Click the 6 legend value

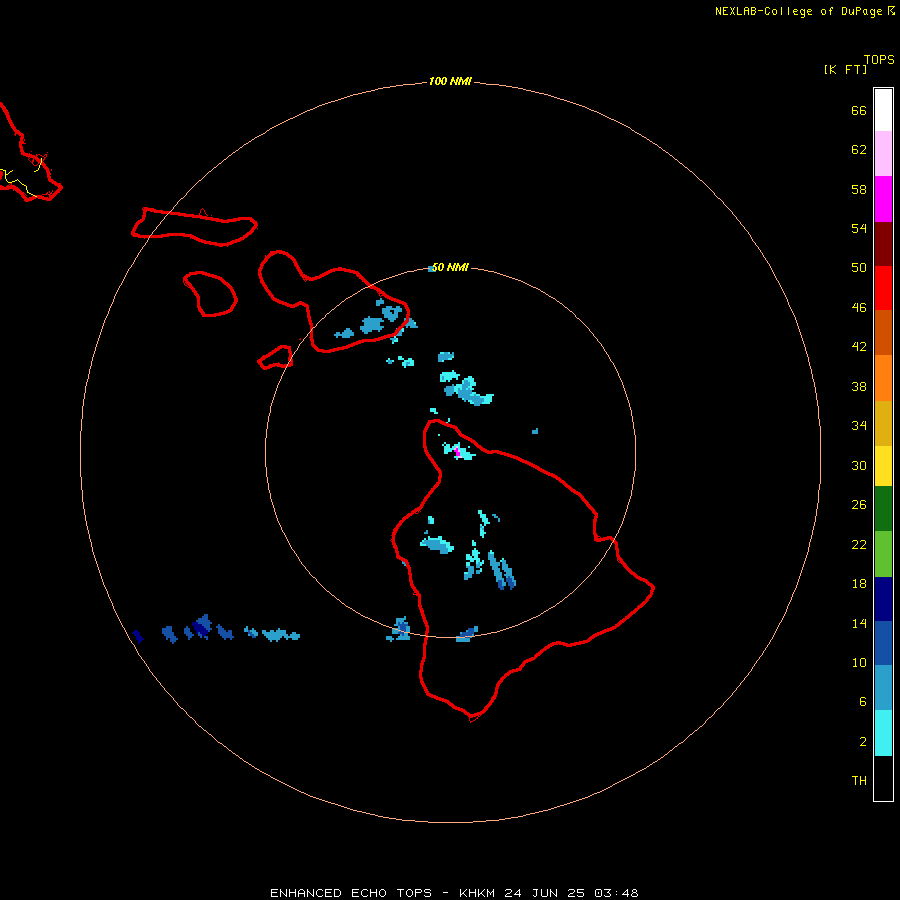click(x=862, y=701)
